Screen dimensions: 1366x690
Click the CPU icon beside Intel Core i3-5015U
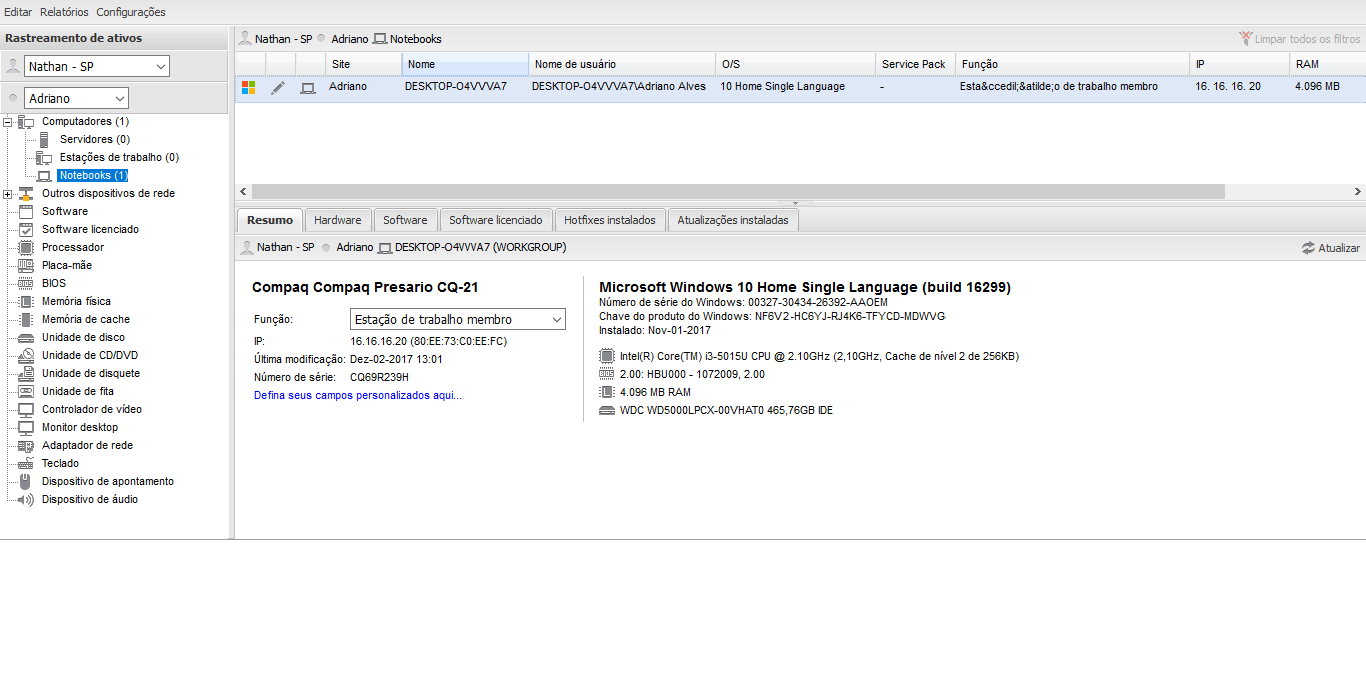coord(607,356)
